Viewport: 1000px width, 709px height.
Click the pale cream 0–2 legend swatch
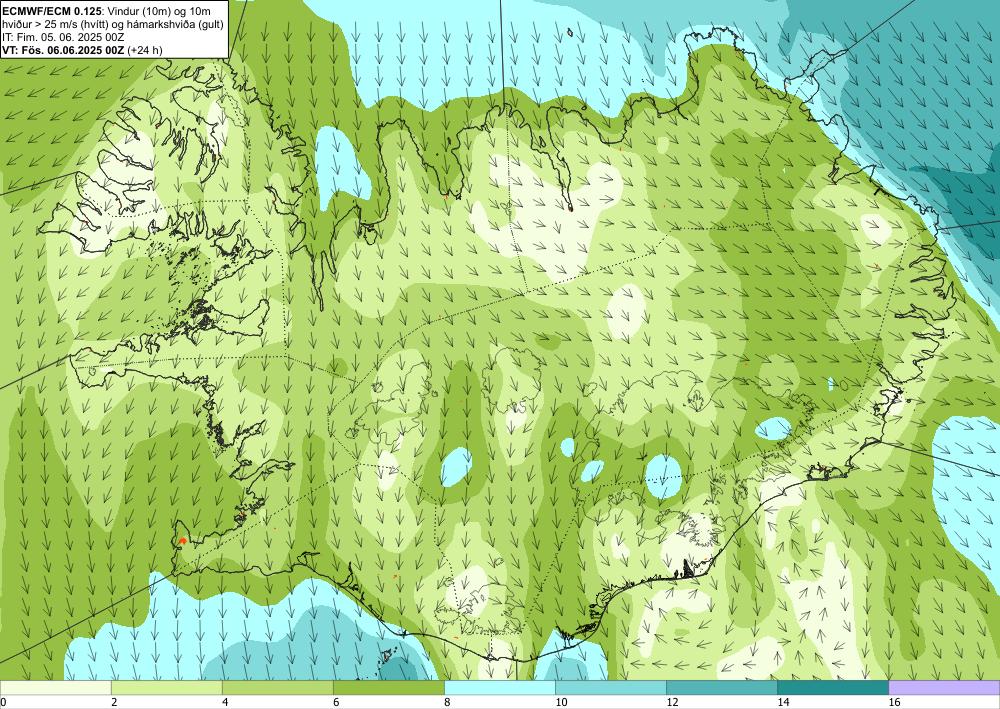(x=55, y=688)
